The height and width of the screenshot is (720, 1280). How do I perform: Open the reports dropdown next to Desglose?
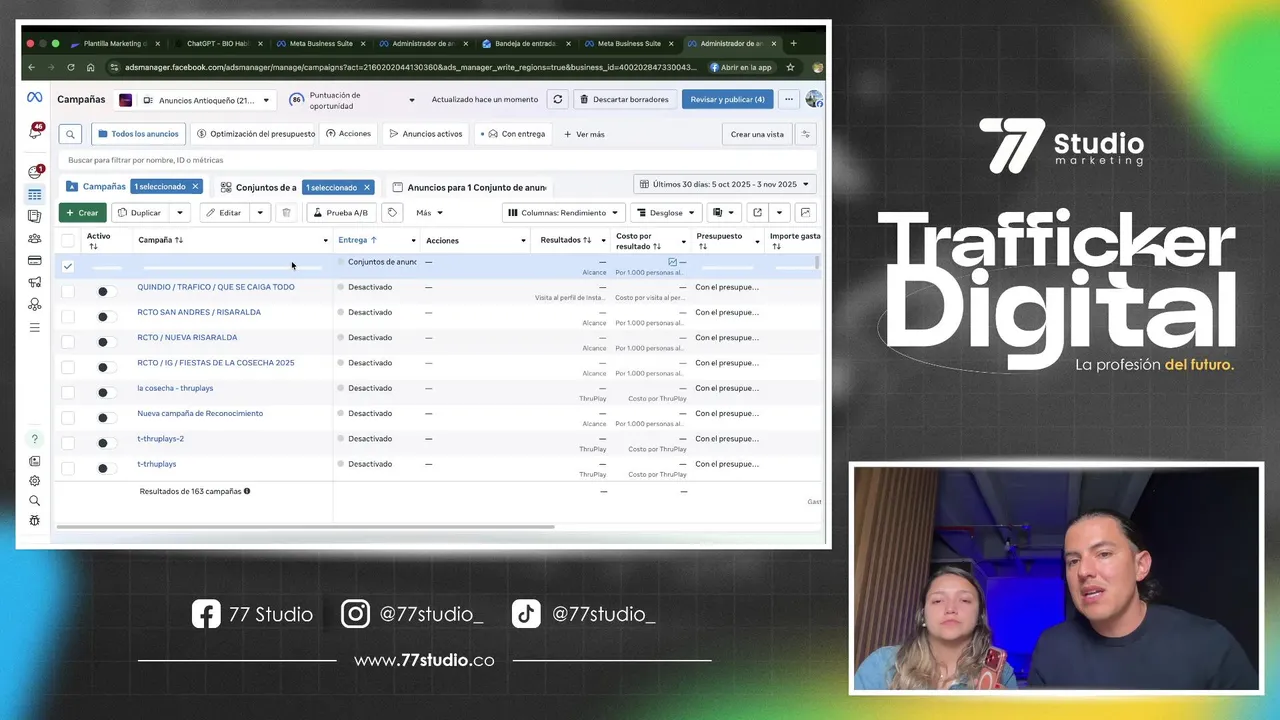[x=722, y=213]
